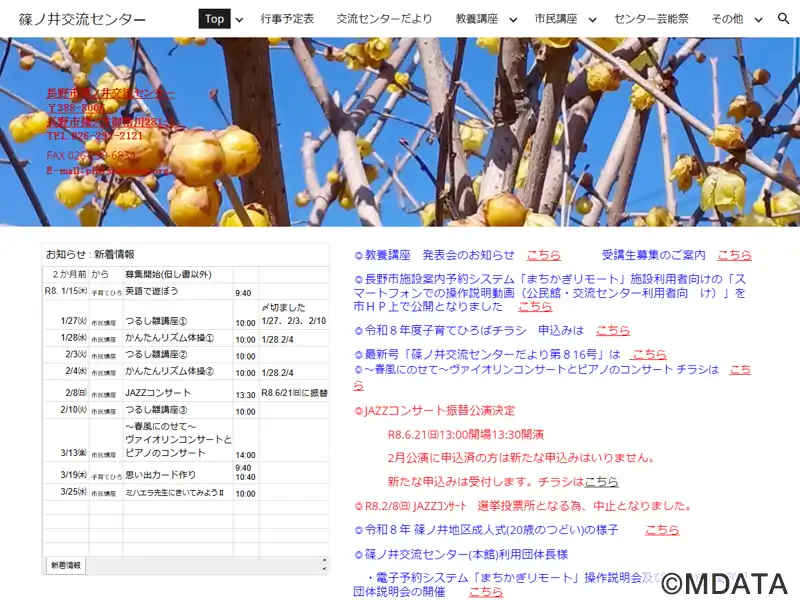Click the JAZZコンサート row in schedule table
800x600 pixels.
pyautogui.click(x=160, y=394)
